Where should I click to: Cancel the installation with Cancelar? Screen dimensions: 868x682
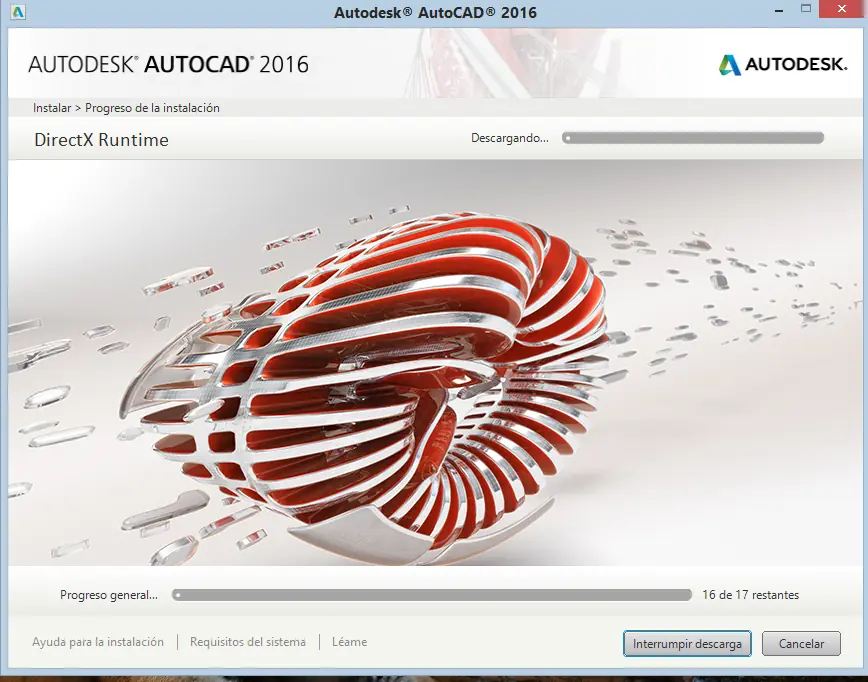(801, 644)
